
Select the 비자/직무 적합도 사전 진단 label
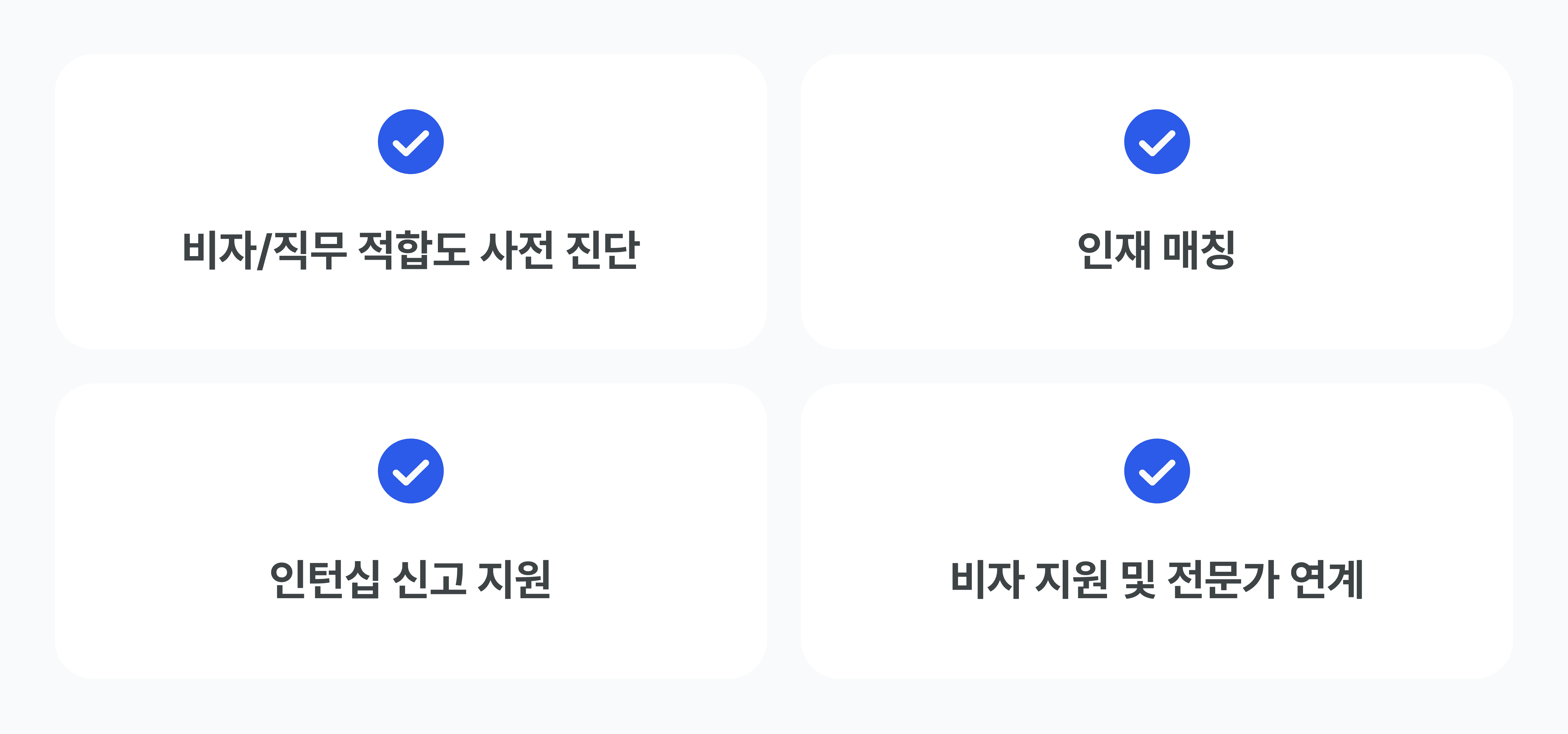point(410,250)
